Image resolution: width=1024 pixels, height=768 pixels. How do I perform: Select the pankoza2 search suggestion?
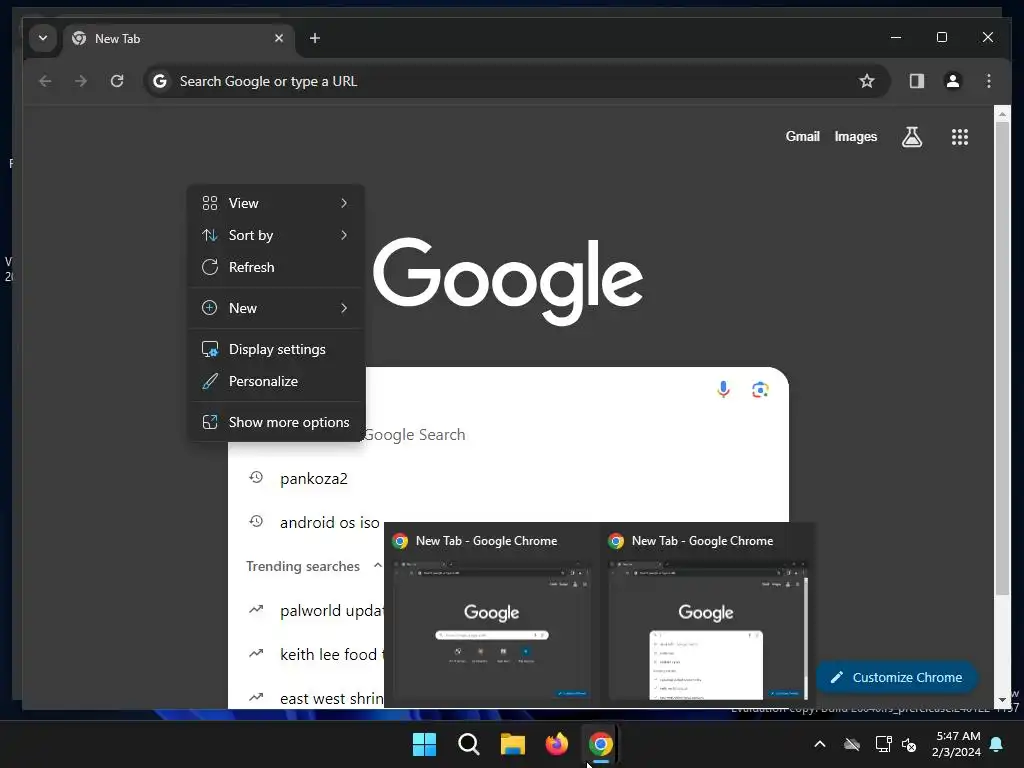point(313,479)
